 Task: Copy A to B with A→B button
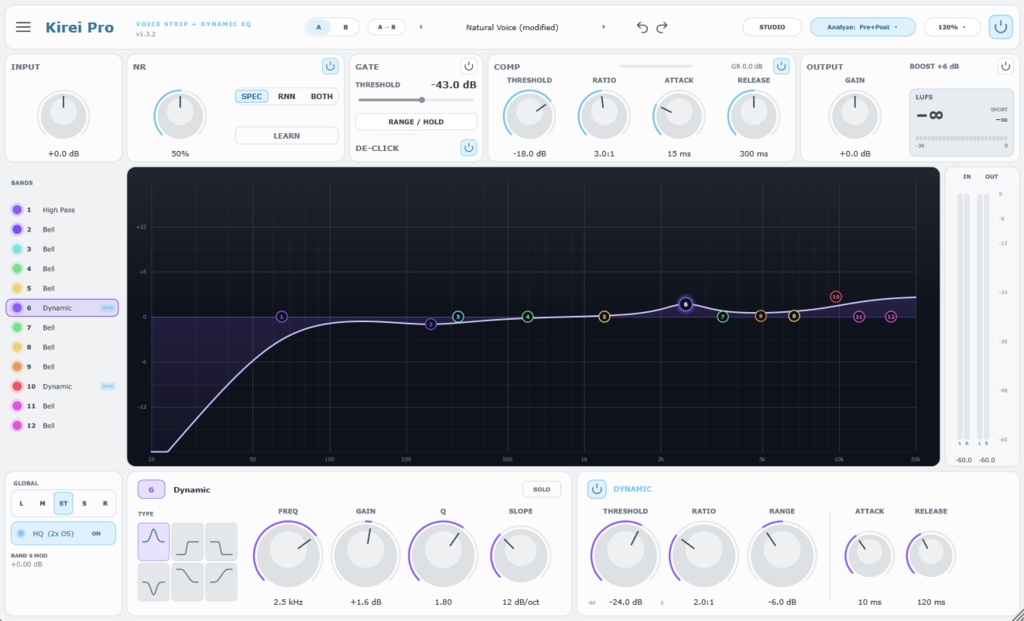387,27
